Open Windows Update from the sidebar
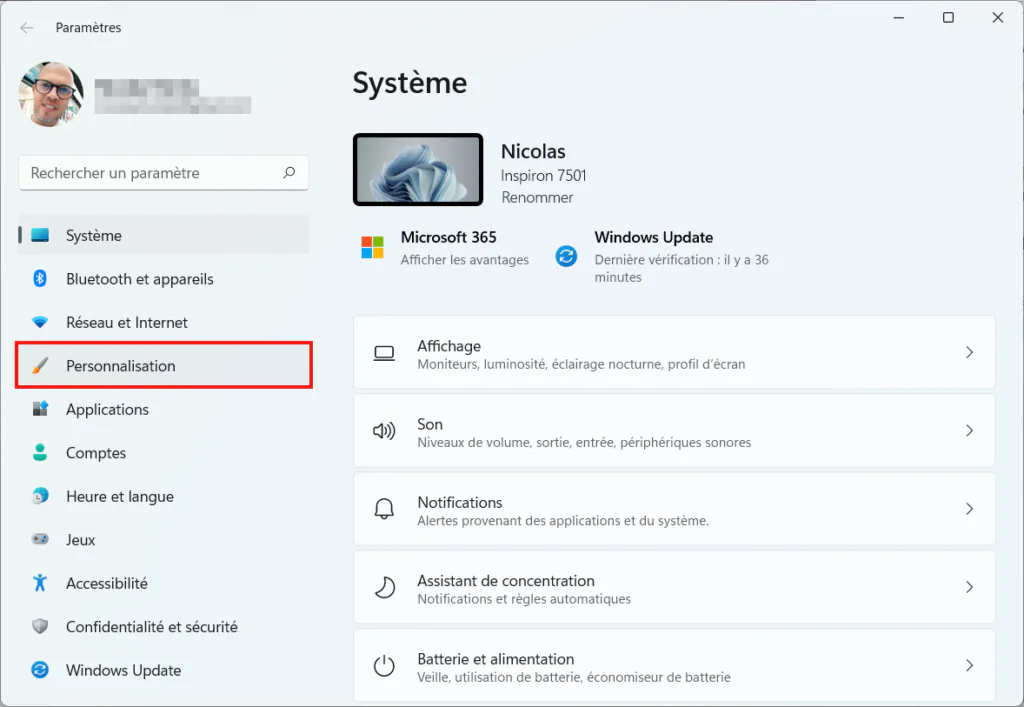Viewport: 1024px width, 707px height. [x=164, y=670]
